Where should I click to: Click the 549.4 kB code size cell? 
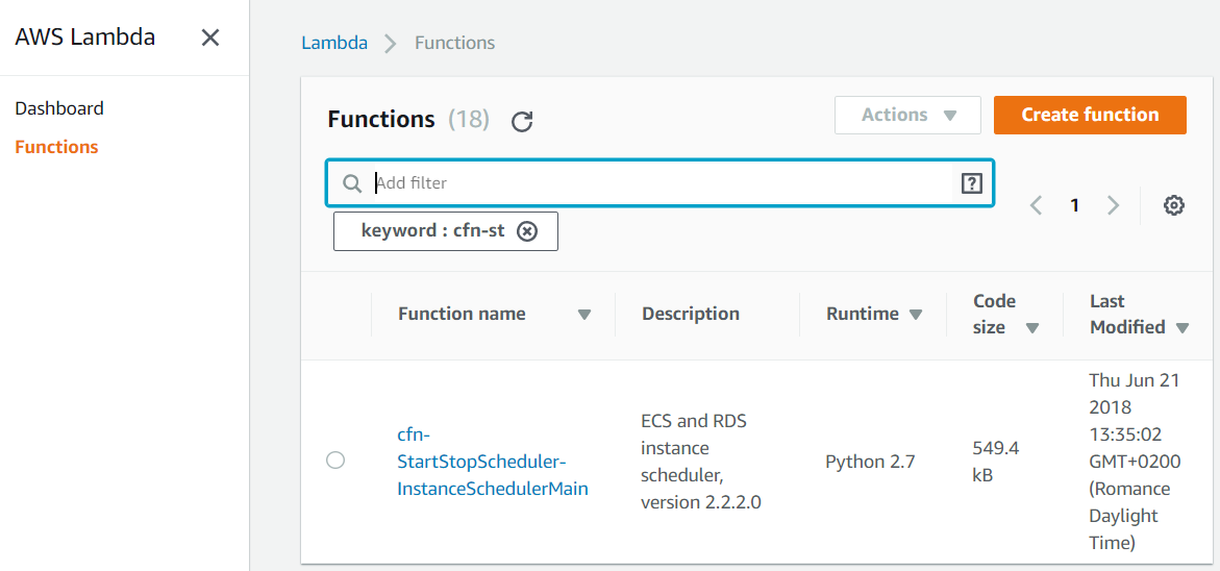996,461
